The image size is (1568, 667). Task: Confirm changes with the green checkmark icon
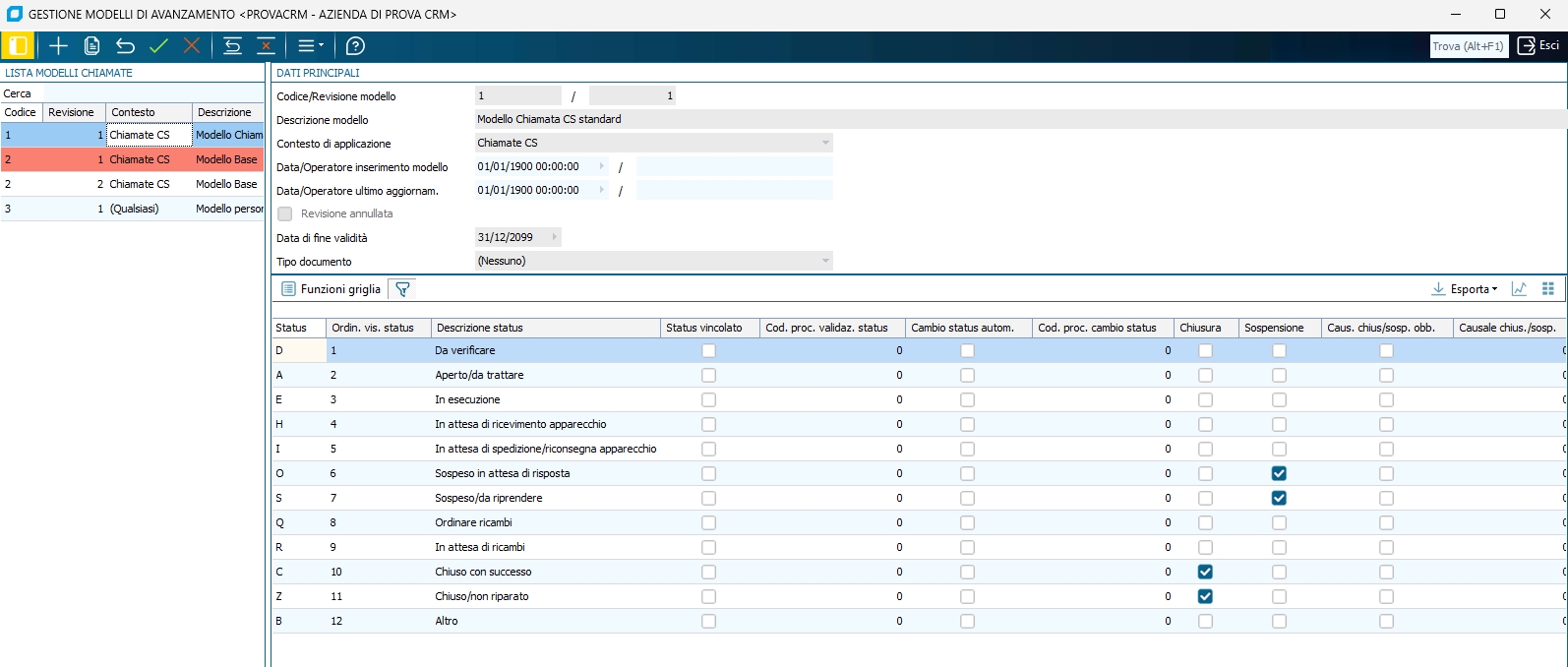point(158,46)
